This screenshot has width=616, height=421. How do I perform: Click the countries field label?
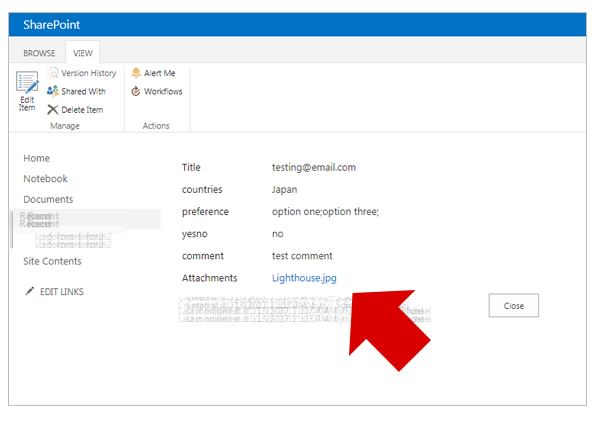pos(202,190)
